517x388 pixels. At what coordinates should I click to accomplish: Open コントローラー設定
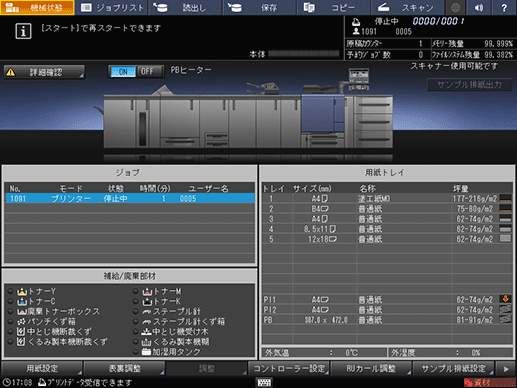289,368
